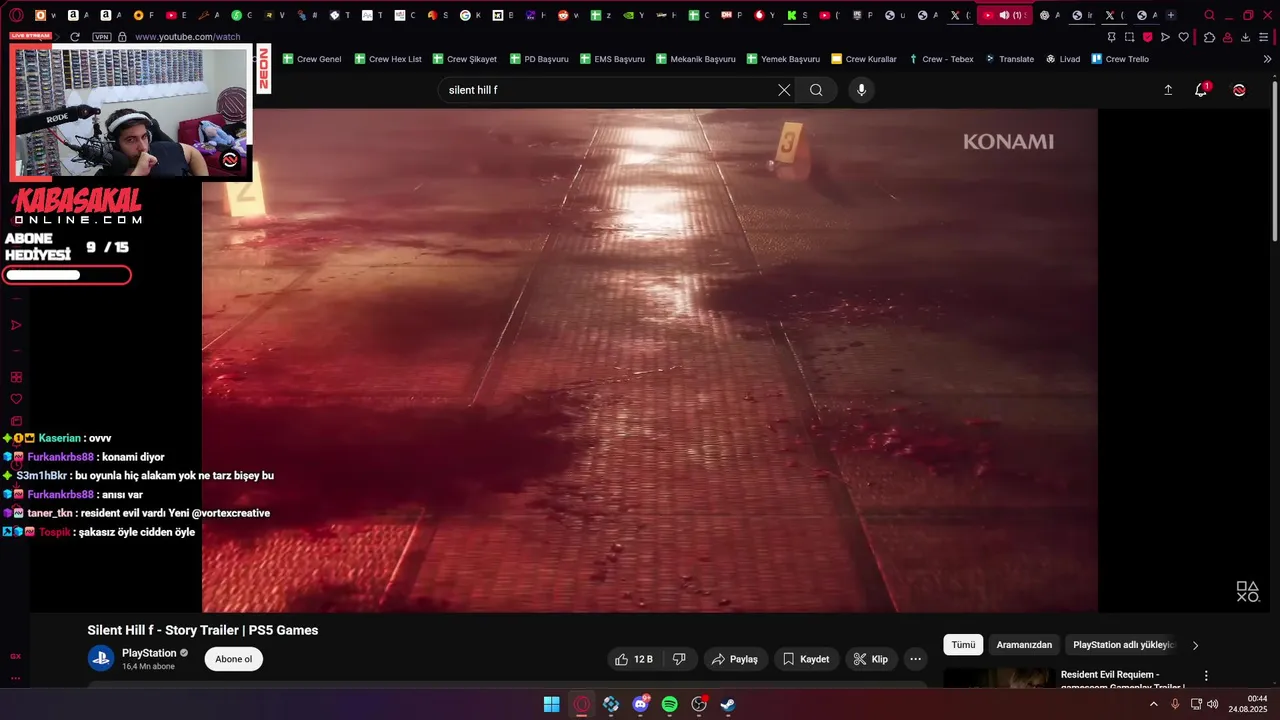The width and height of the screenshot is (1280, 720).
Task: Open the Mekanik Başvuru bookmark
Action: [696, 59]
